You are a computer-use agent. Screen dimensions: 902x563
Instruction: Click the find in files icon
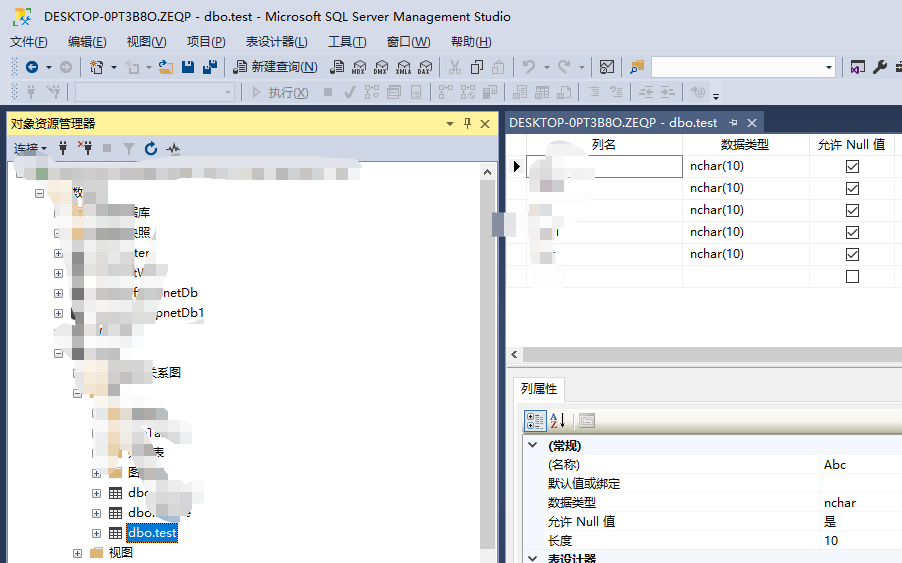pyautogui.click(x=637, y=67)
